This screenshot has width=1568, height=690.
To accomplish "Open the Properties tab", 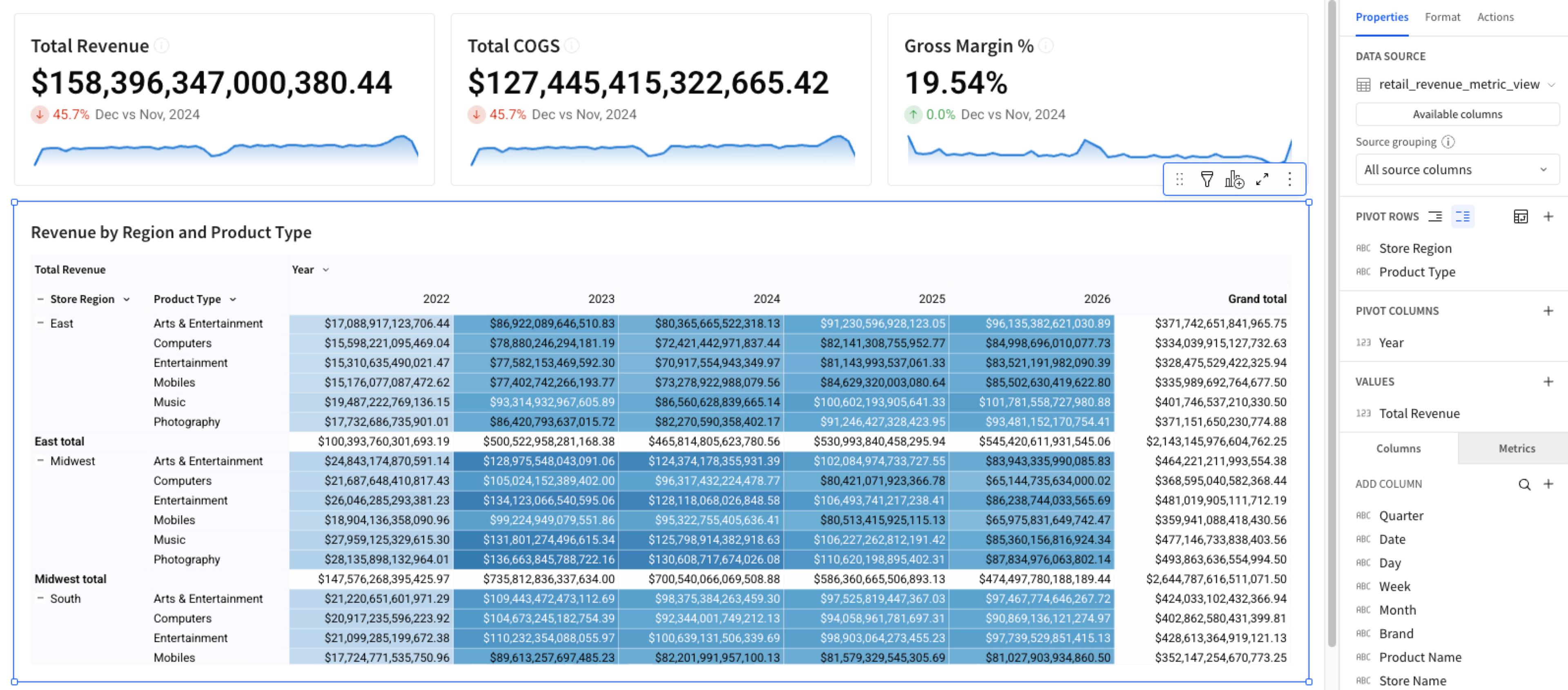I will pos(1382,17).
